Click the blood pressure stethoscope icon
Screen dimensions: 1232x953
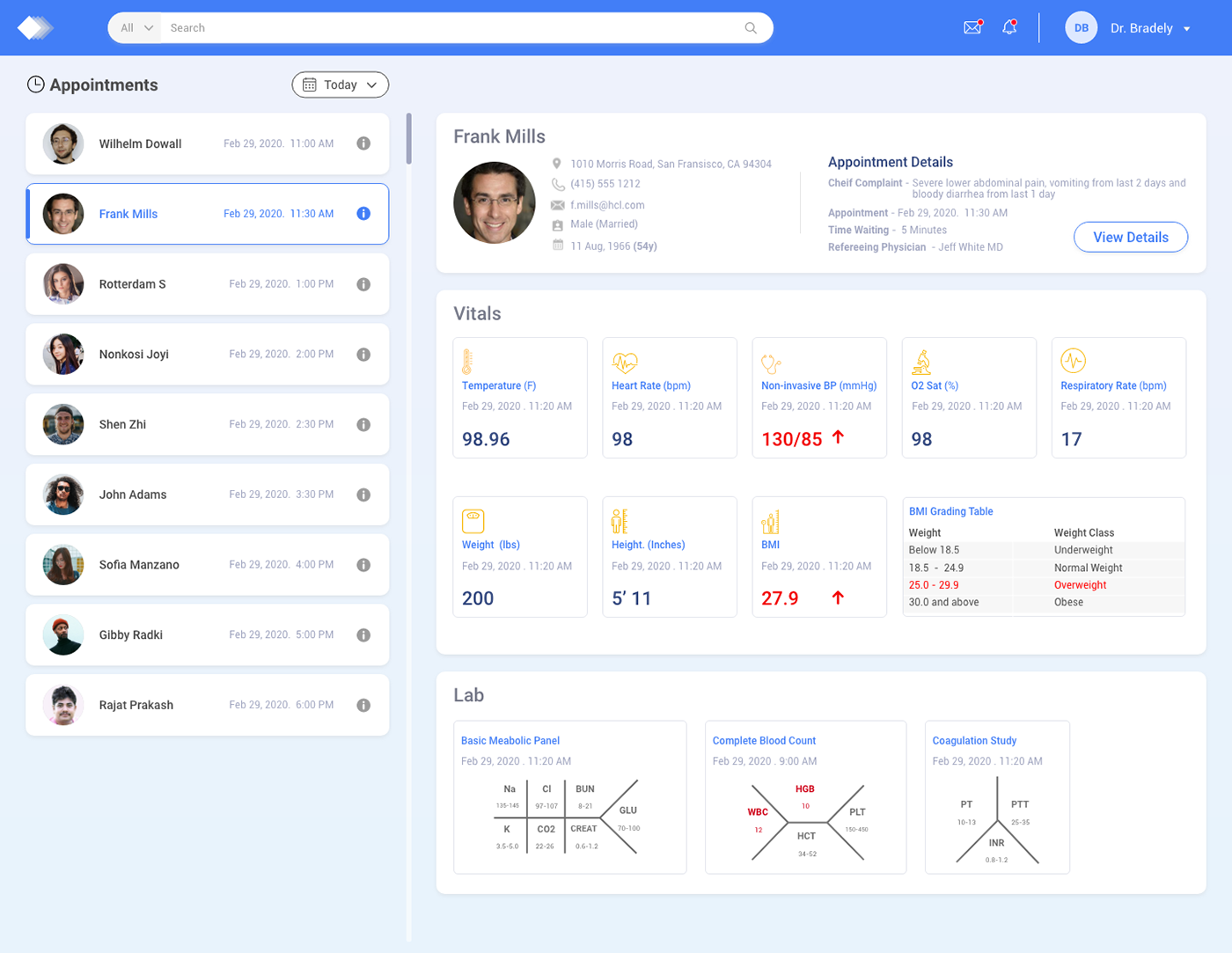pos(772,363)
